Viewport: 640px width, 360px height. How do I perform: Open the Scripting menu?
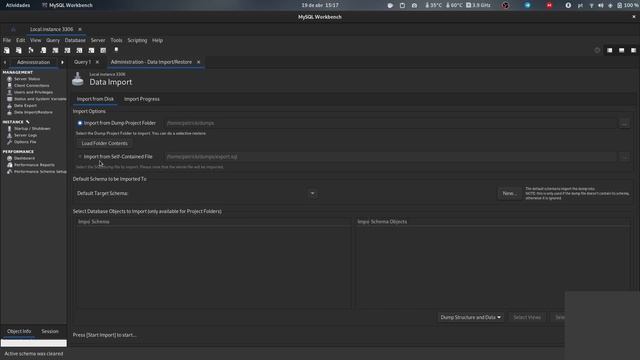[137, 40]
